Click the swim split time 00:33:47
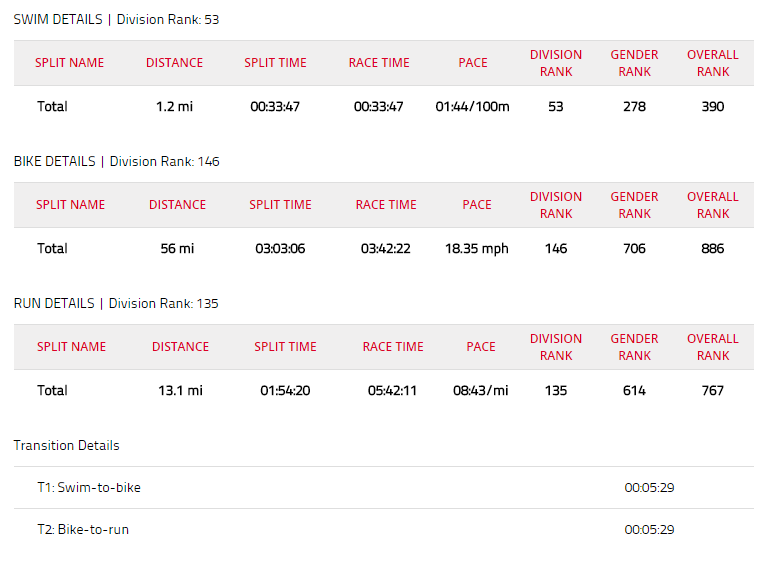The height and width of the screenshot is (576, 766). [x=275, y=106]
